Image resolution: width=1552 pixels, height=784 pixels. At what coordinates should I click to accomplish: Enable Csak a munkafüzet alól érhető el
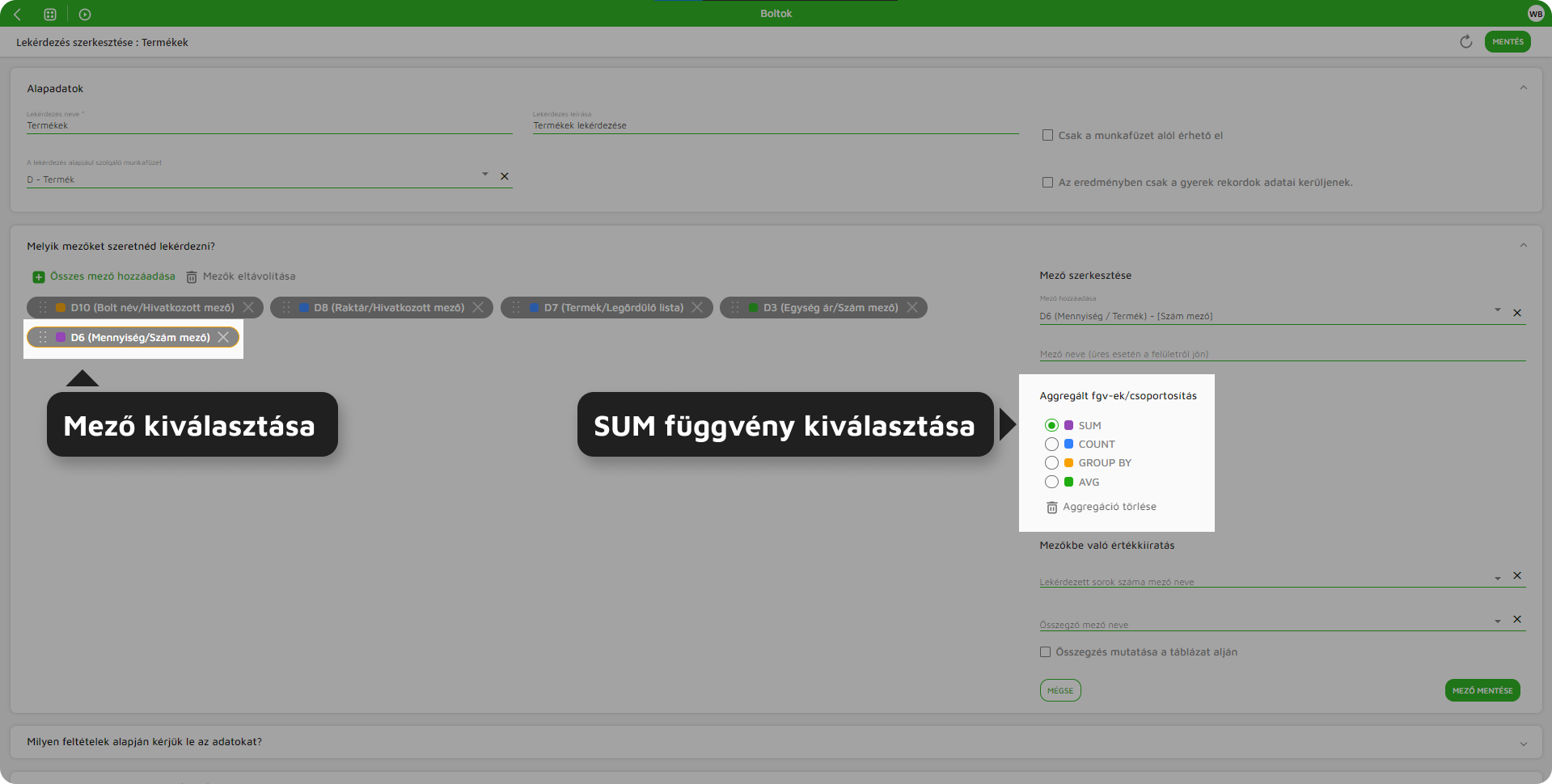[1047, 136]
